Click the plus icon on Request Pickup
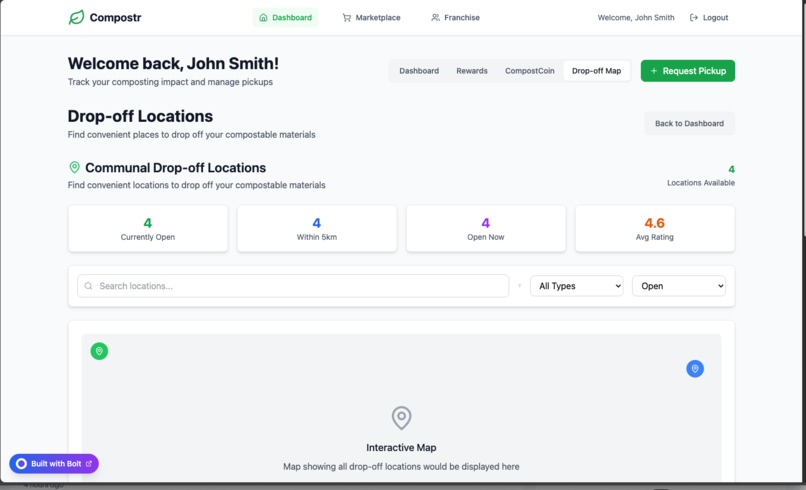The height and width of the screenshot is (490, 806). (x=654, y=71)
